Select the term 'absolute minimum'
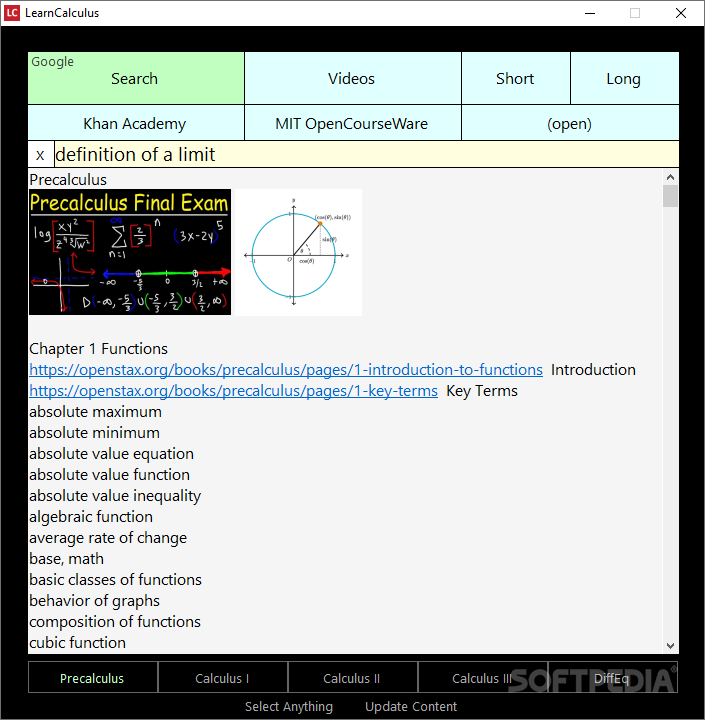705x720 pixels. [x=95, y=433]
